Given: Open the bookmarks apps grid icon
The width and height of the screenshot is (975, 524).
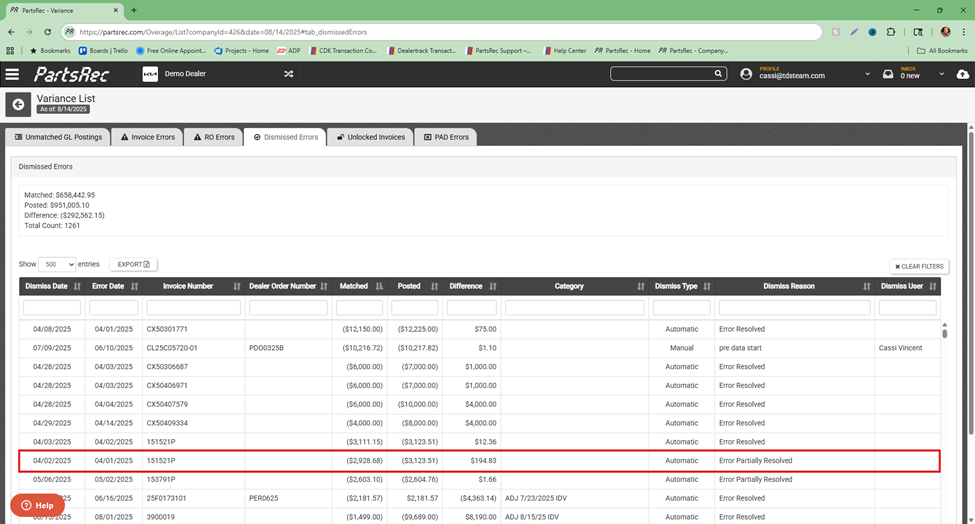Looking at the screenshot, I should click(x=10, y=51).
